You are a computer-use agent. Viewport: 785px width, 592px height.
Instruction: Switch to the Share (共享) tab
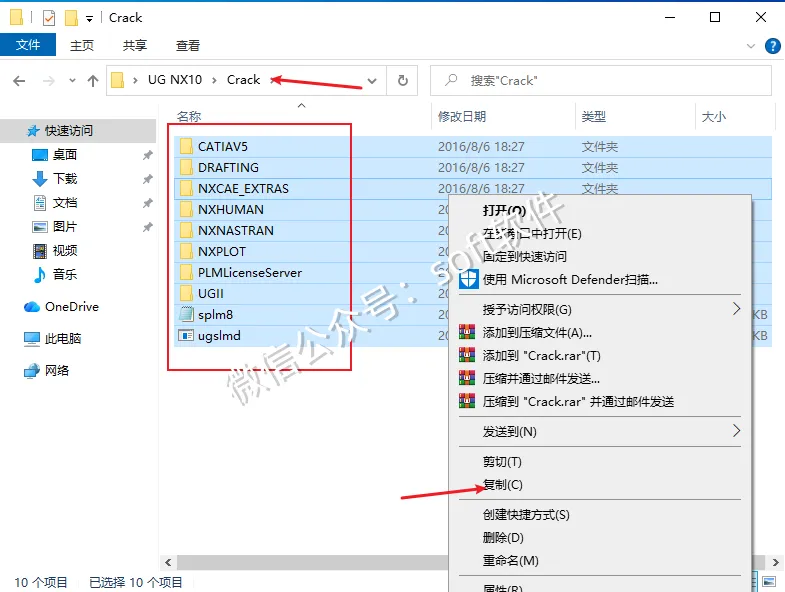pos(135,46)
